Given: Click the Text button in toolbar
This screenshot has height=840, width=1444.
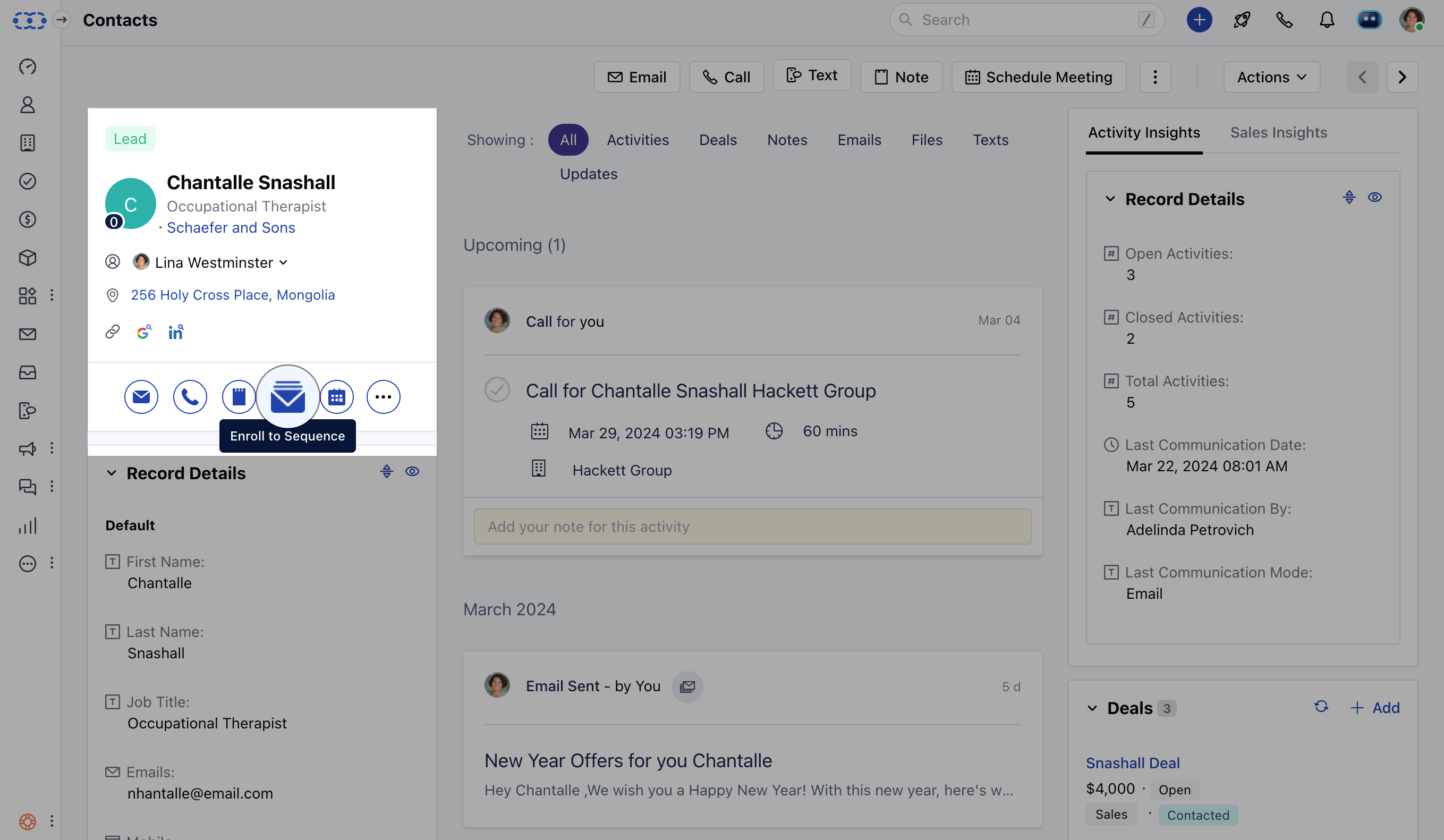Looking at the screenshot, I should tap(812, 75).
